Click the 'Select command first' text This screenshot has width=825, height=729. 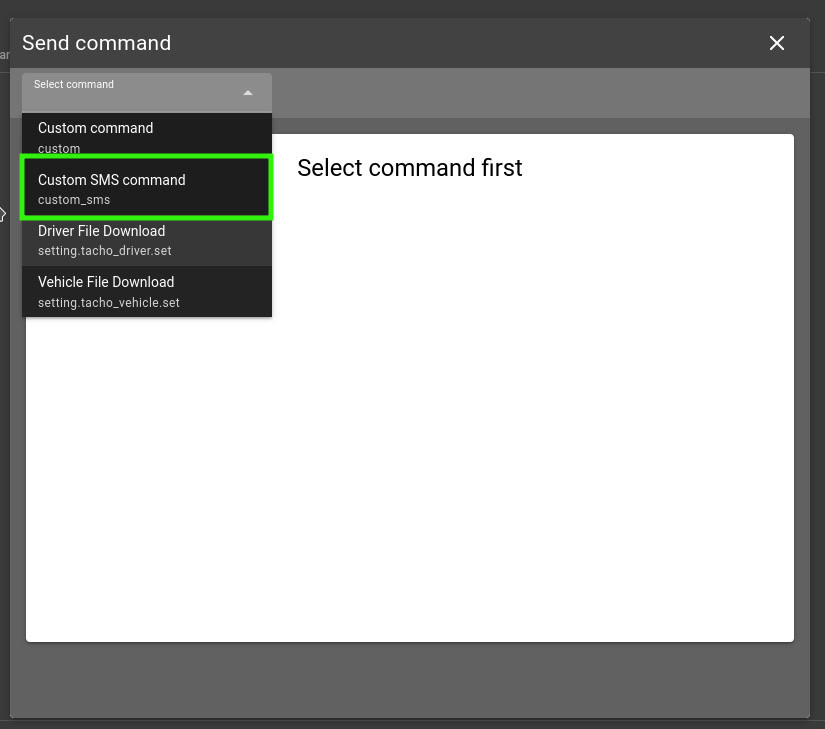409,168
